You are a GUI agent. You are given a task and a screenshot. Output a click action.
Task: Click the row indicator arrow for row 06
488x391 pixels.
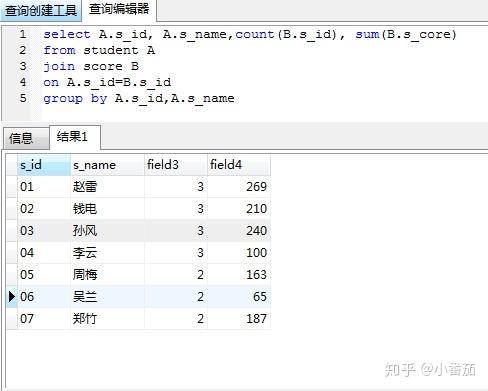[12, 297]
